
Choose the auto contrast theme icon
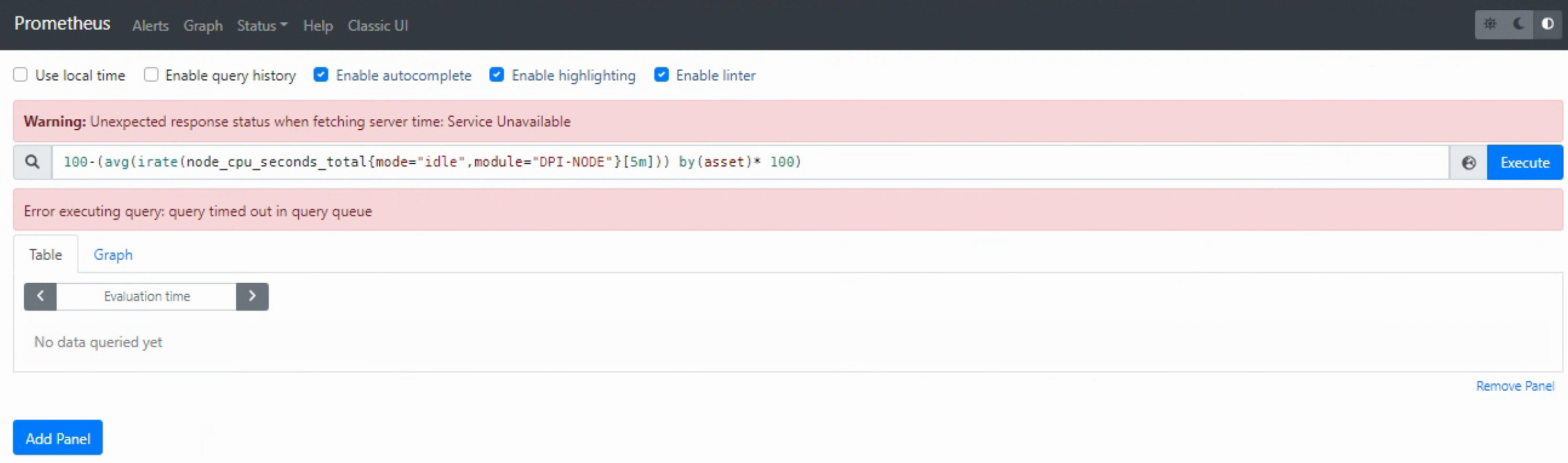coord(1547,24)
